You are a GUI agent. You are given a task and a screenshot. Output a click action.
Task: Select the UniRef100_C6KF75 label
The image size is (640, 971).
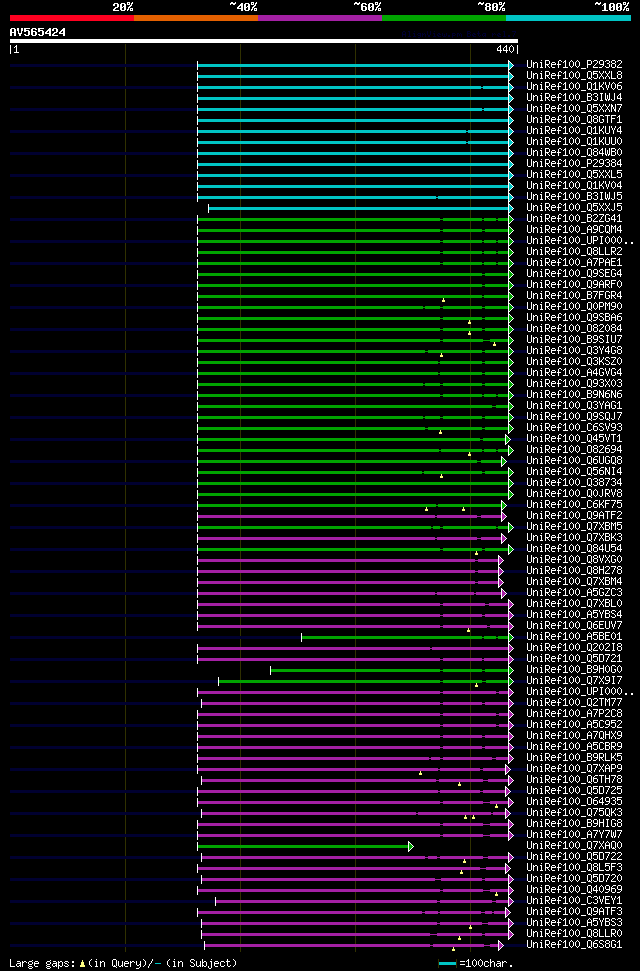(574, 504)
